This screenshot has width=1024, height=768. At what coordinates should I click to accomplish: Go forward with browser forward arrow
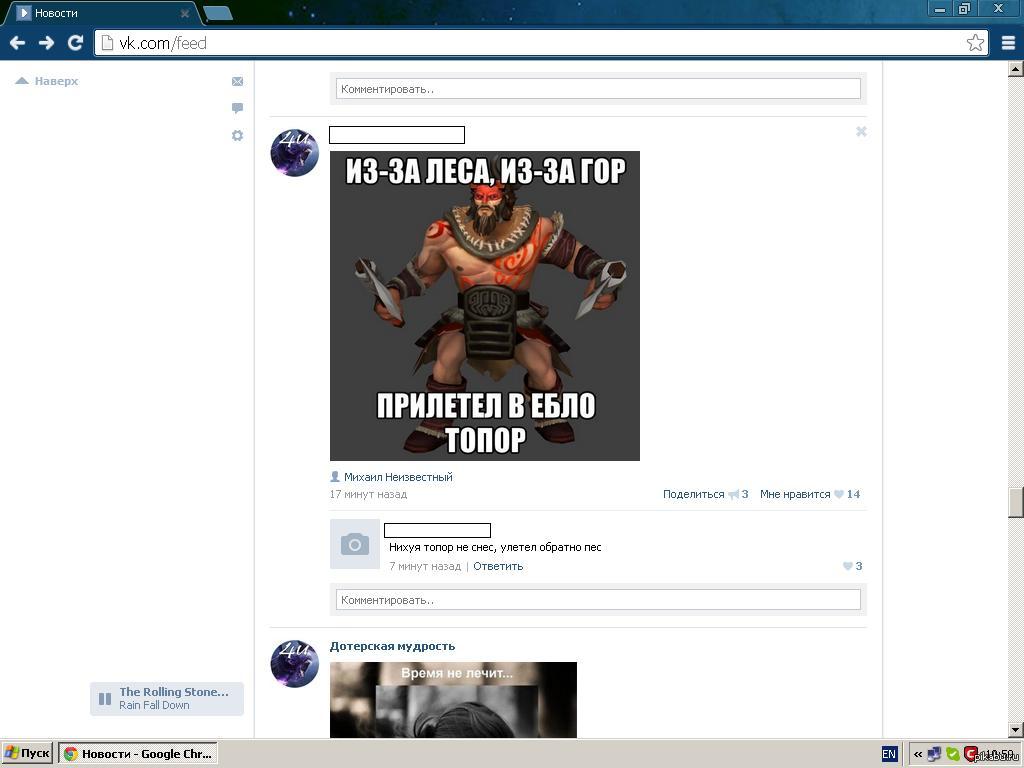click(46, 43)
